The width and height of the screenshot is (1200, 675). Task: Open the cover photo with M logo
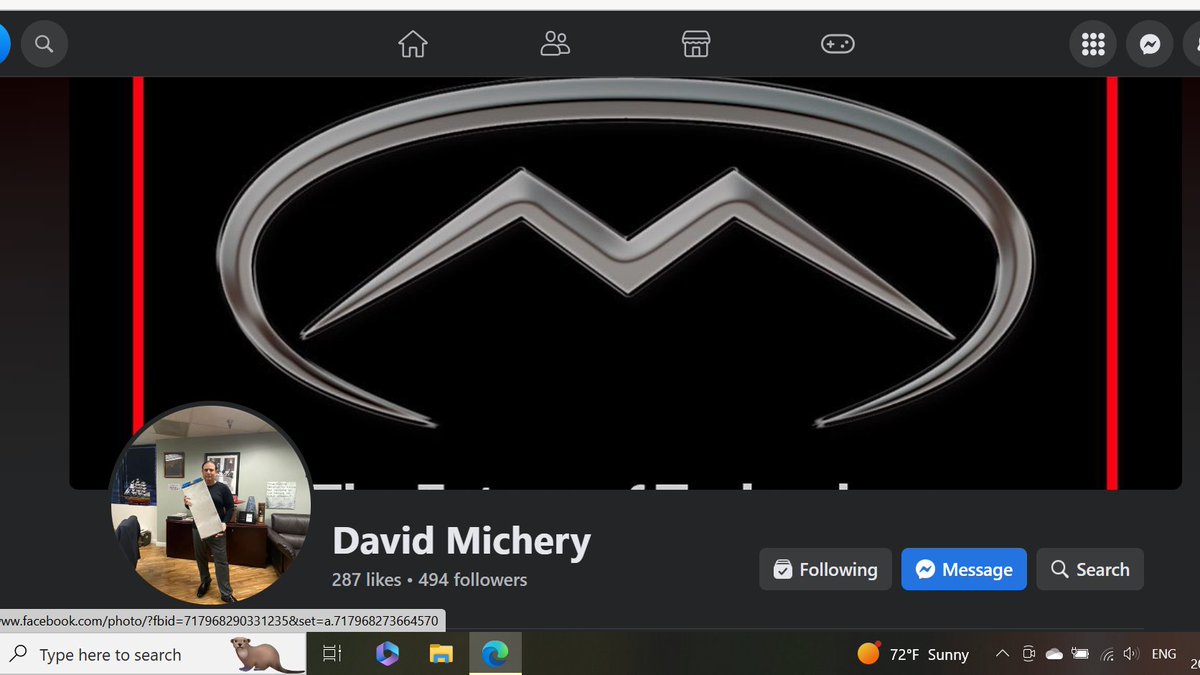(x=625, y=284)
